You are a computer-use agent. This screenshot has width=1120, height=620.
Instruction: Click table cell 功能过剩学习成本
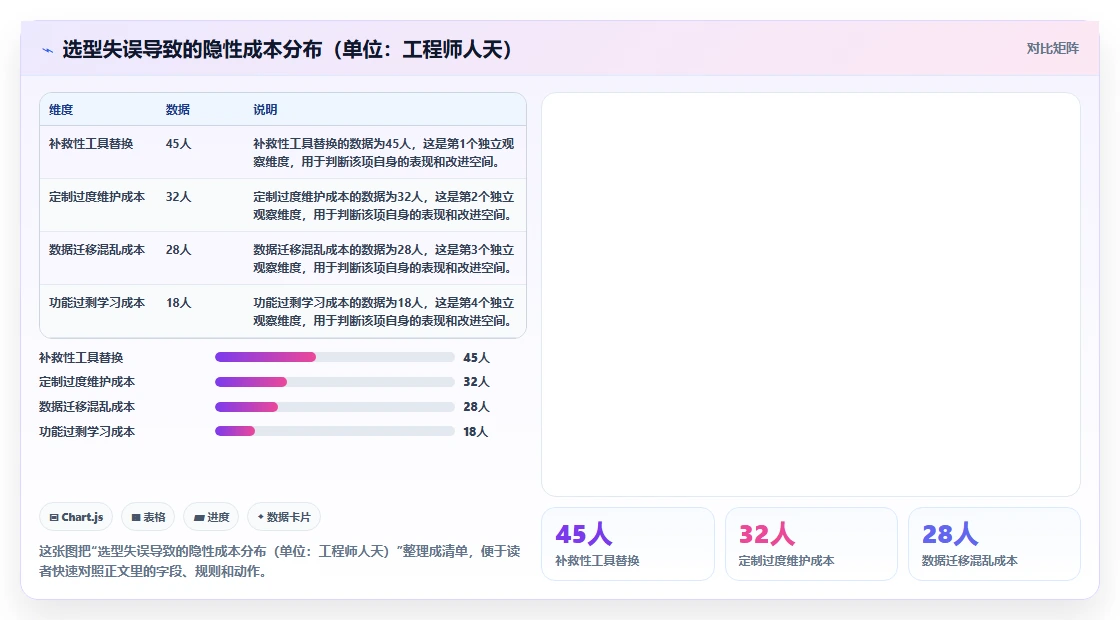tap(96, 303)
